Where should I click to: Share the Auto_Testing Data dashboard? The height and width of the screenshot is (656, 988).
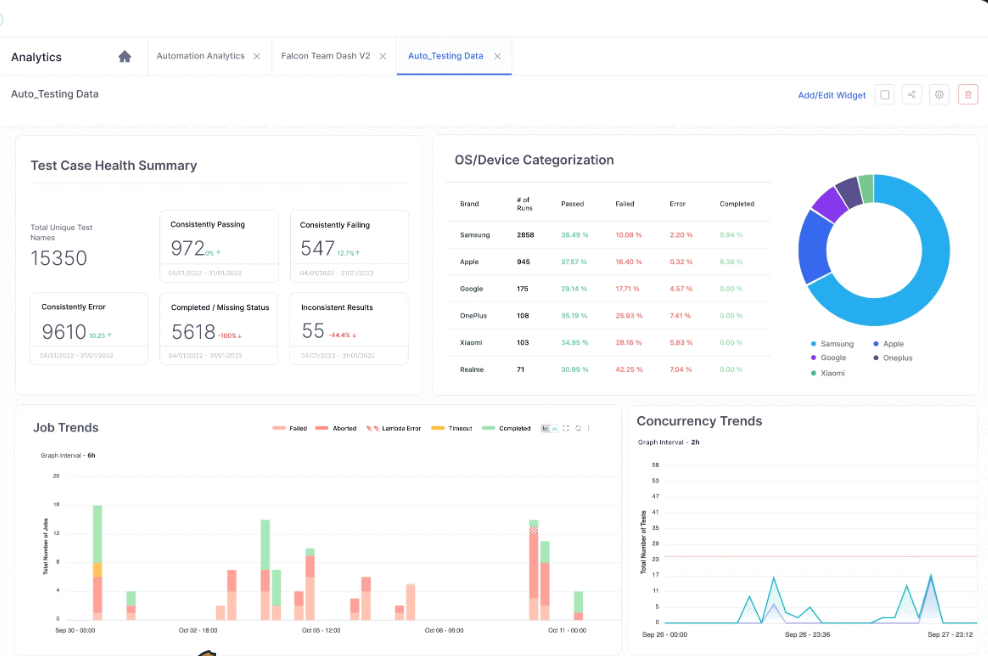912,94
